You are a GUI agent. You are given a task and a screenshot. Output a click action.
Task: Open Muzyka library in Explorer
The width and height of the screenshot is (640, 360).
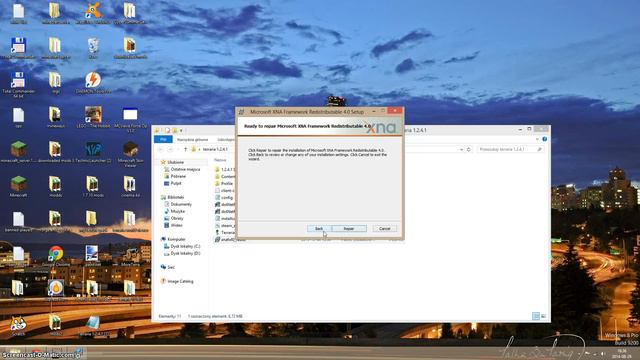coord(178,211)
